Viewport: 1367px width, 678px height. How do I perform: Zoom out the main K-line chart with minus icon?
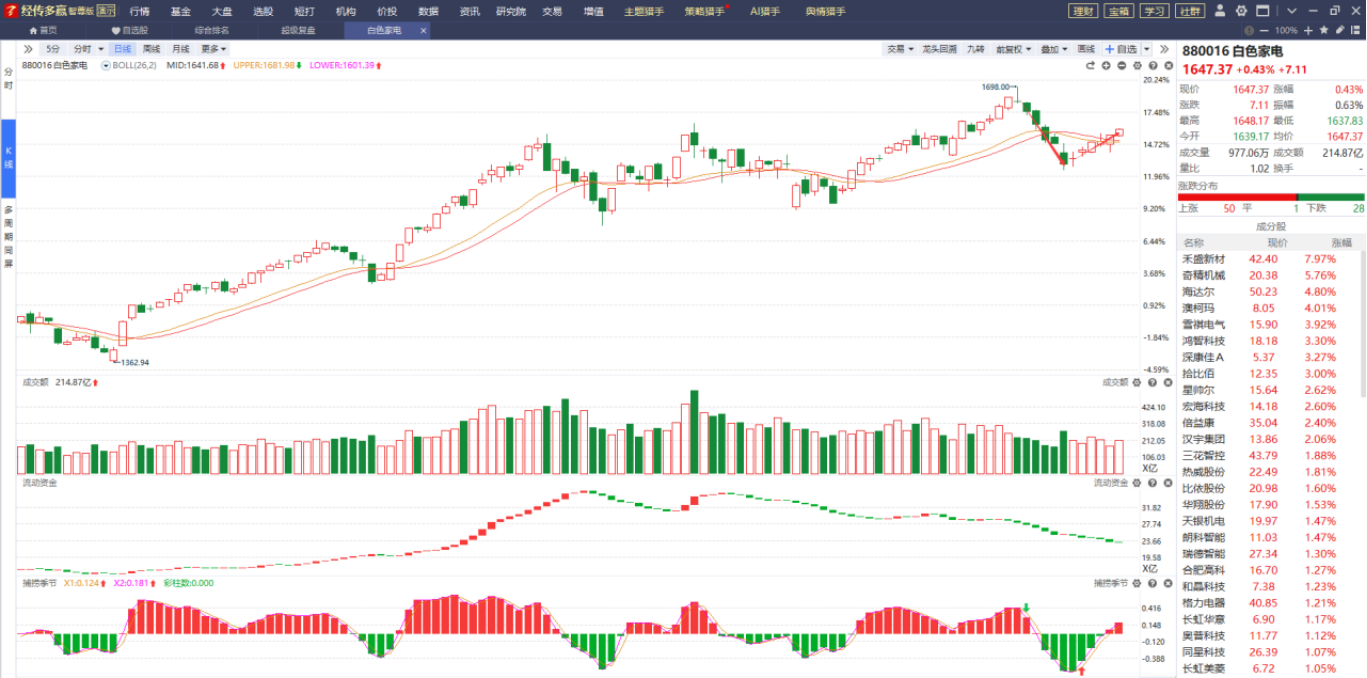coord(1122,65)
